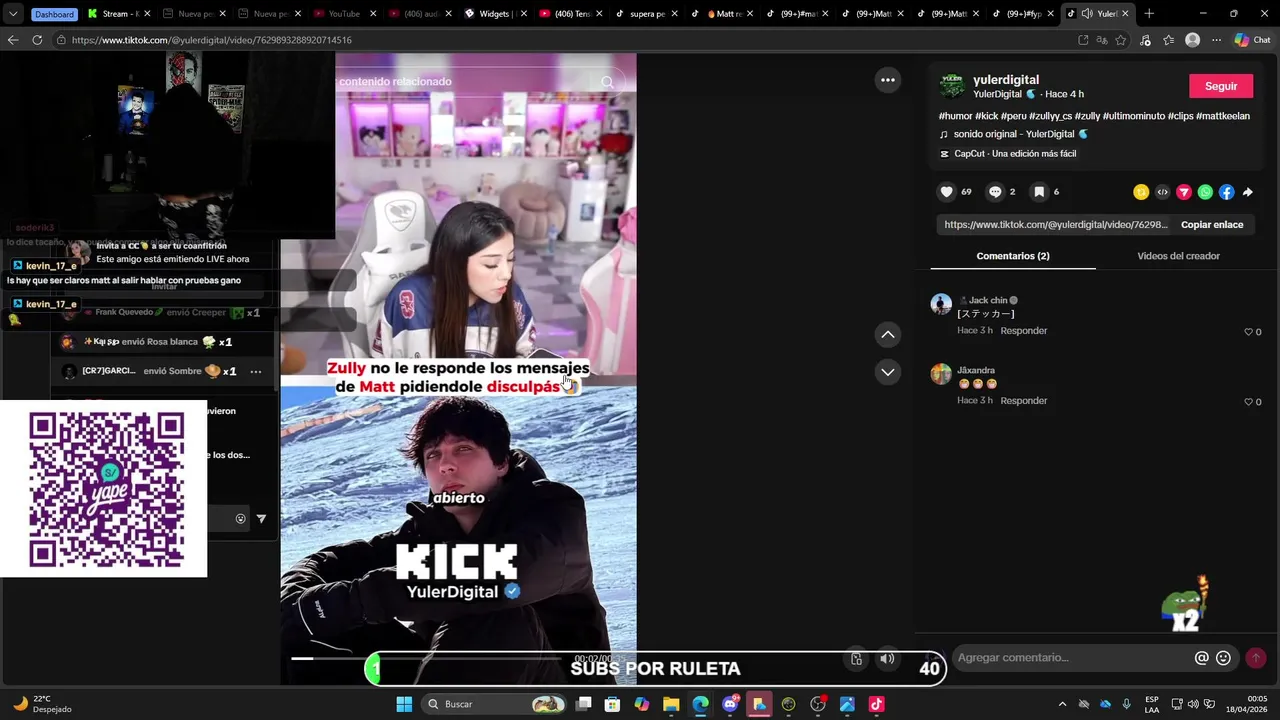Switch to Comentarios (2) tab

1013,256
